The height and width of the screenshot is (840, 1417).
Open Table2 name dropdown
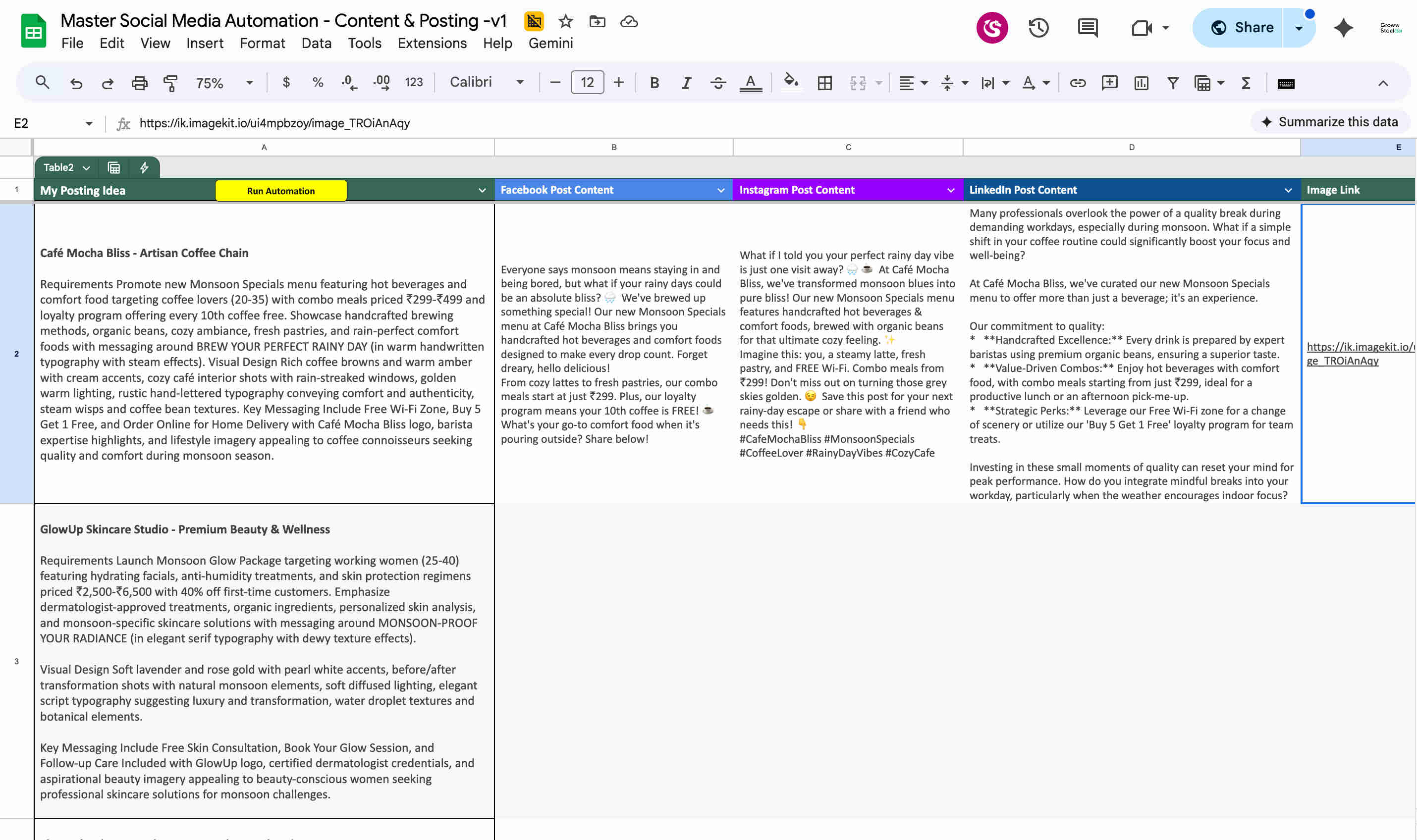coord(86,167)
